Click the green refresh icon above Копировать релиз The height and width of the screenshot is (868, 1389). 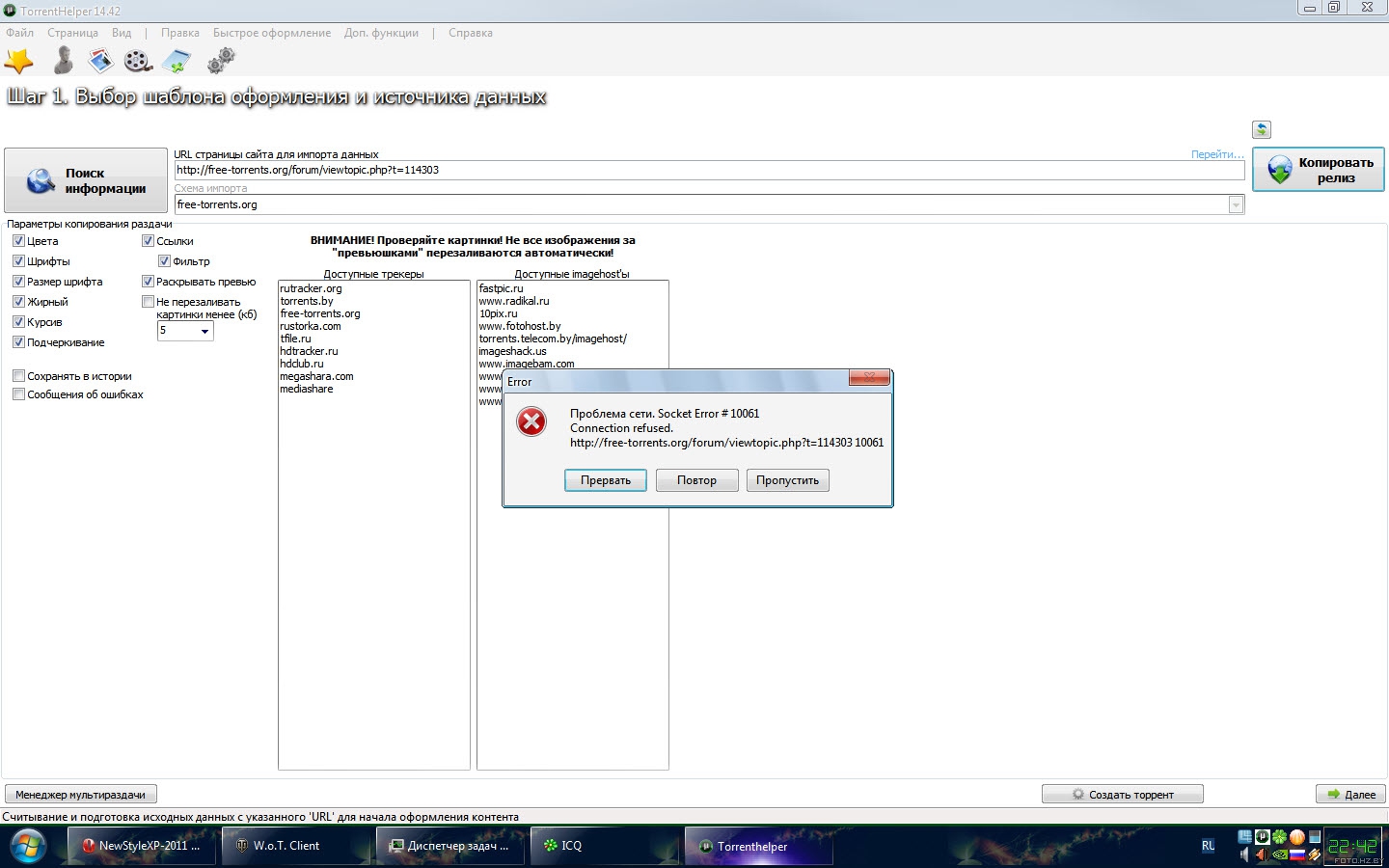(1262, 129)
